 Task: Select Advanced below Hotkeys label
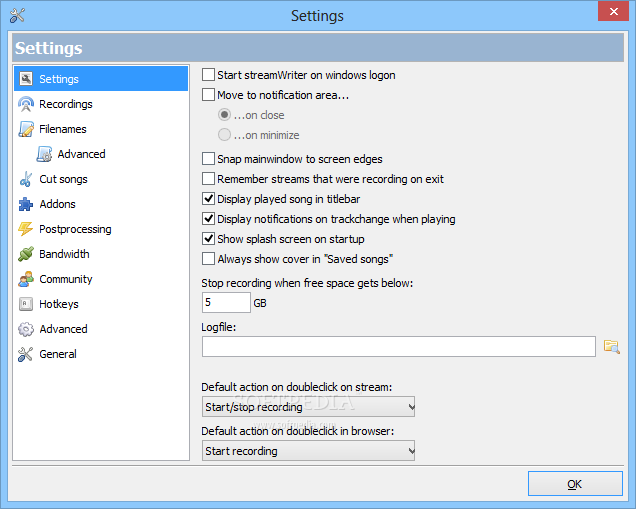tap(63, 329)
